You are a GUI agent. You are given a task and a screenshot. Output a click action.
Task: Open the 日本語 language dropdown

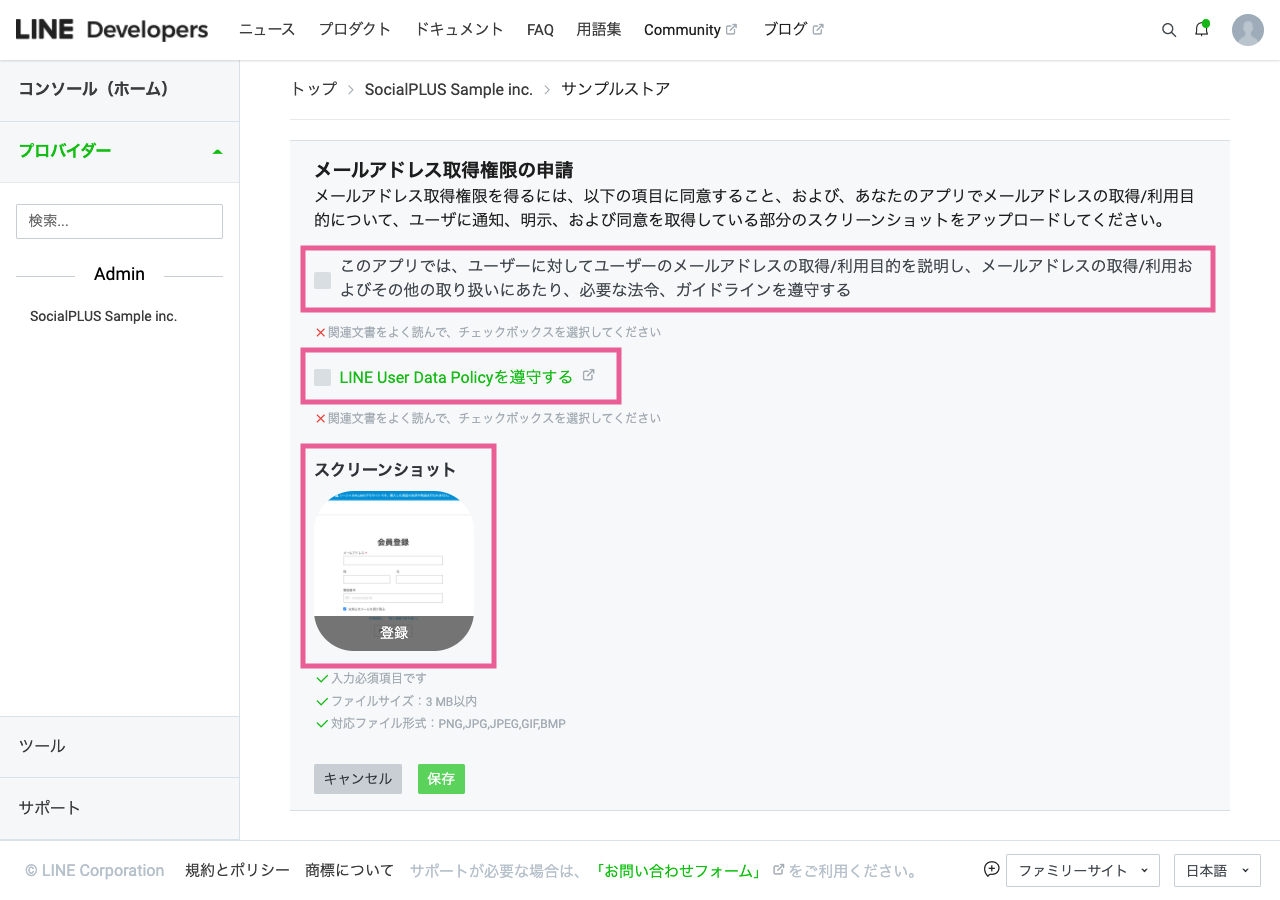1216,870
